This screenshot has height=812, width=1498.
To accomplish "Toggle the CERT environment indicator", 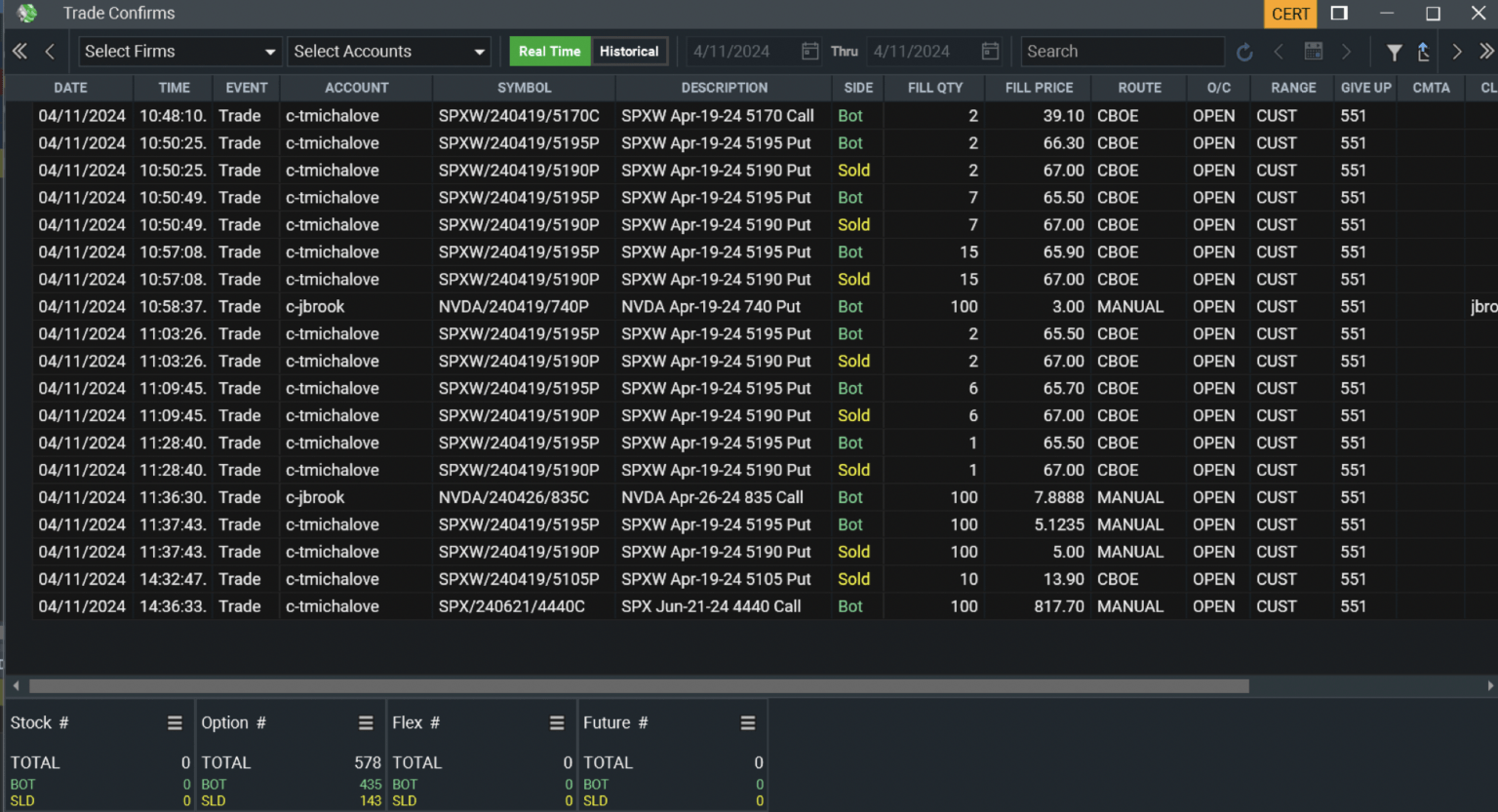I will point(1290,14).
